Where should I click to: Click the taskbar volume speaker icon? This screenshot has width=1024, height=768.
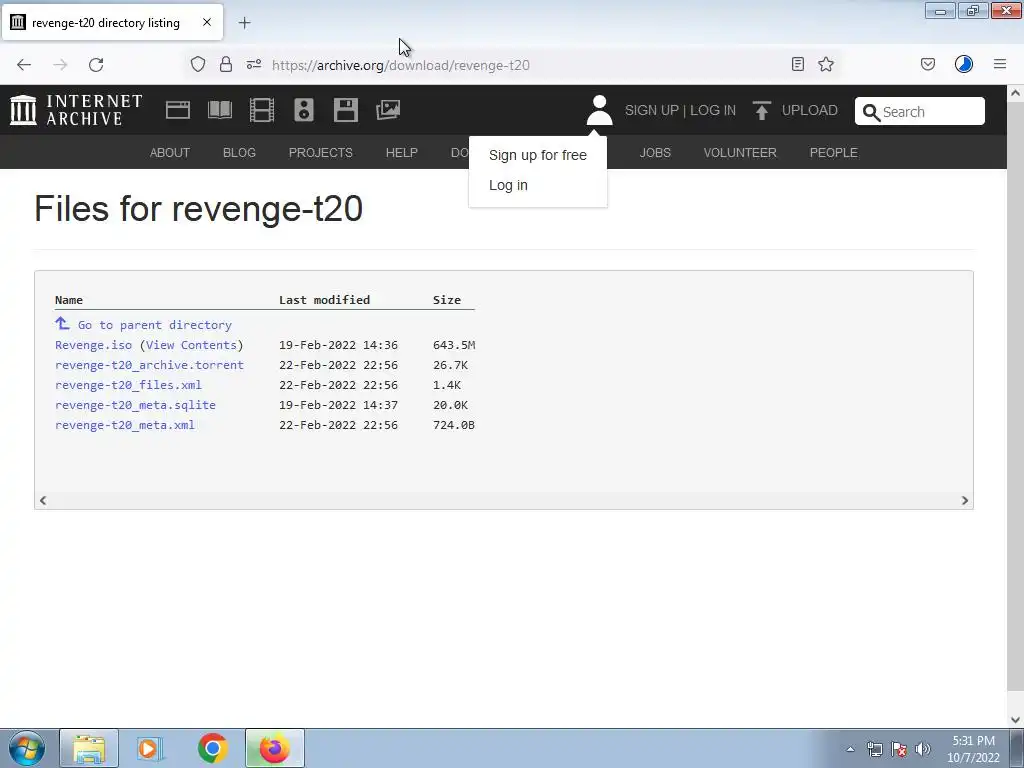point(923,749)
